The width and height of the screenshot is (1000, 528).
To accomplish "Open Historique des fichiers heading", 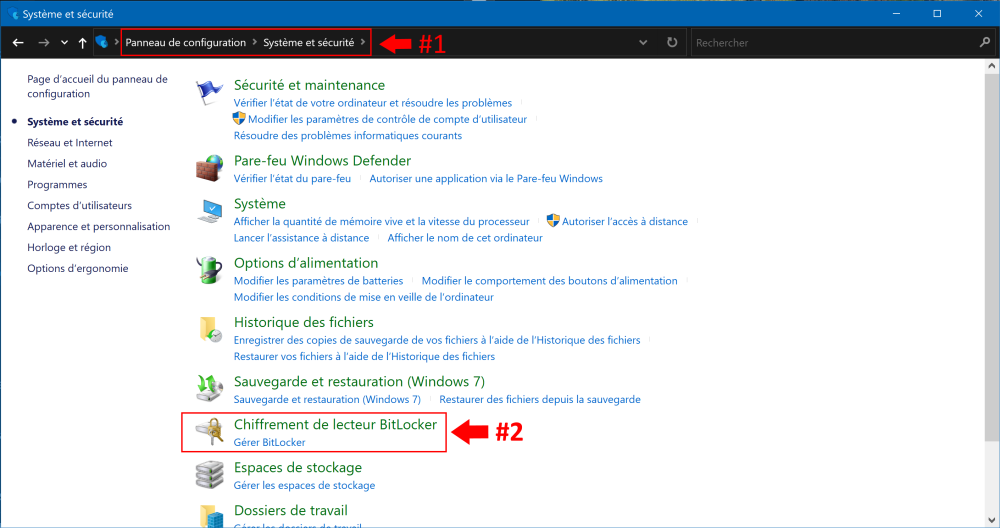I will coord(304,323).
